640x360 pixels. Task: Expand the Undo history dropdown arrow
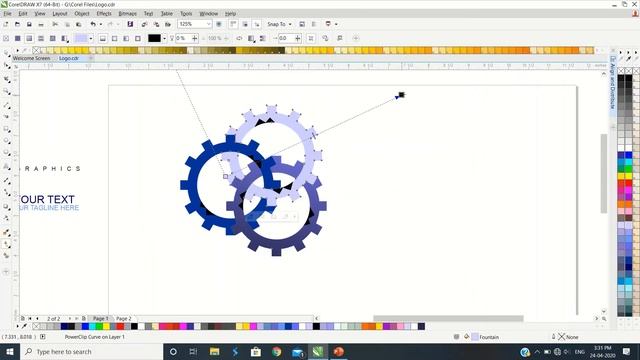coord(101,24)
